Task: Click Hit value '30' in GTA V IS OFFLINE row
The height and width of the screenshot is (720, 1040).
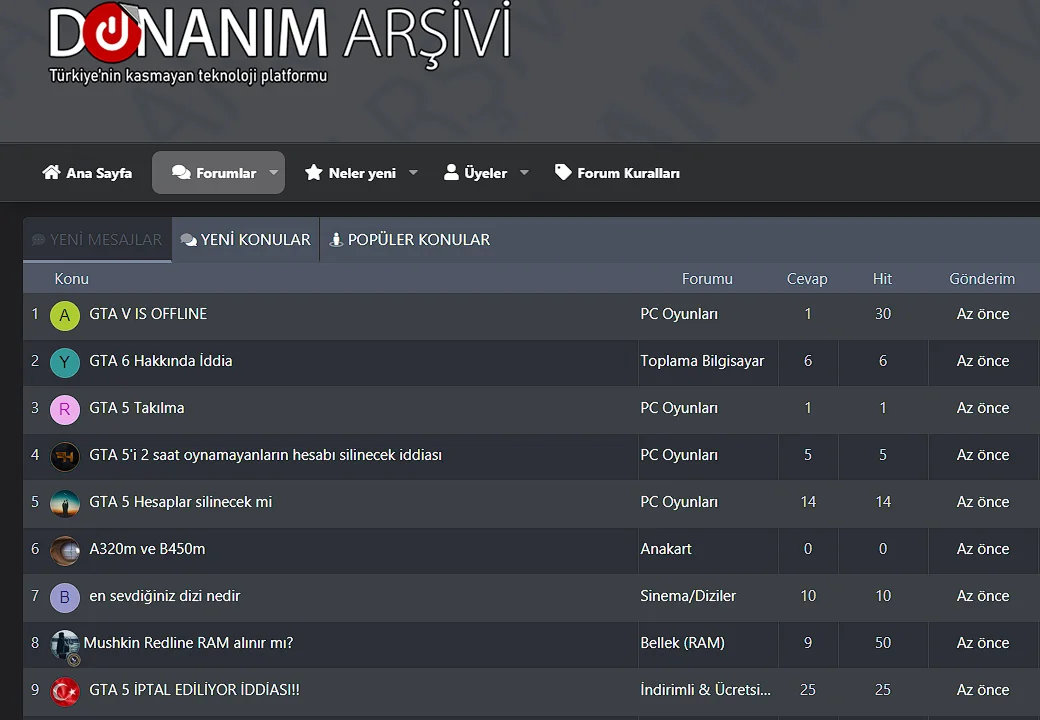Action: pos(883,314)
